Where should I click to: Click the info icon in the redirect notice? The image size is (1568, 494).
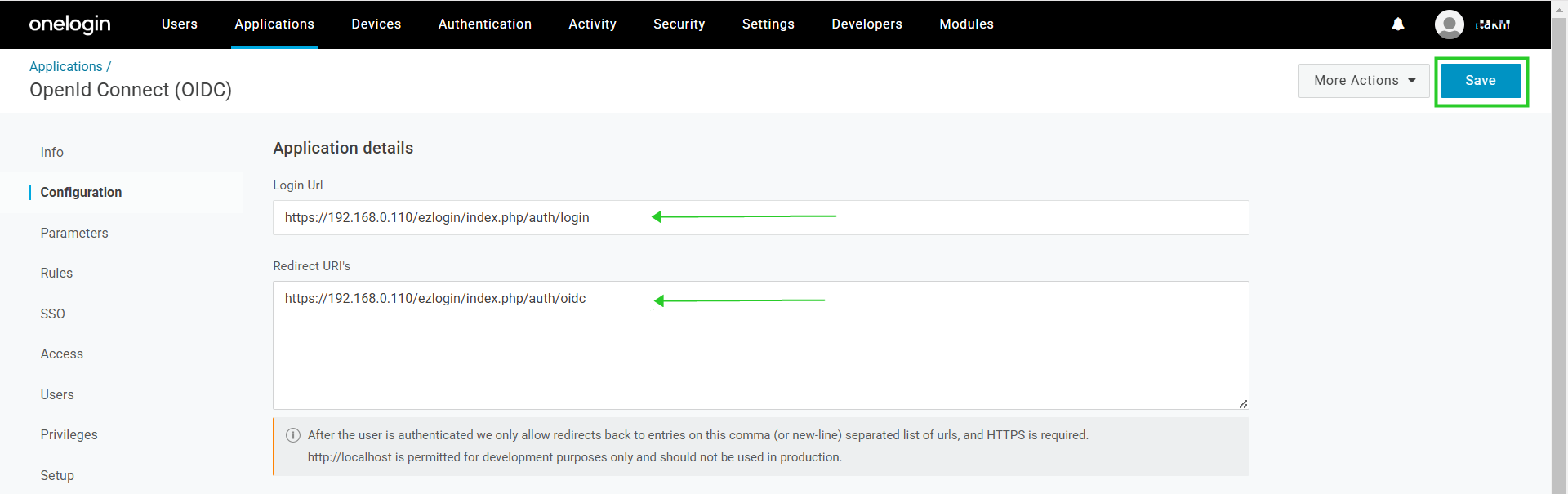coord(293,435)
